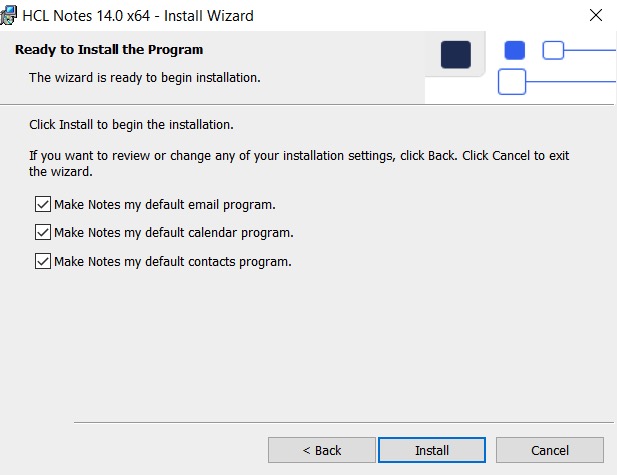Disable the default contacts program checkbox
This screenshot has height=475, width=617.
click(43, 261)
